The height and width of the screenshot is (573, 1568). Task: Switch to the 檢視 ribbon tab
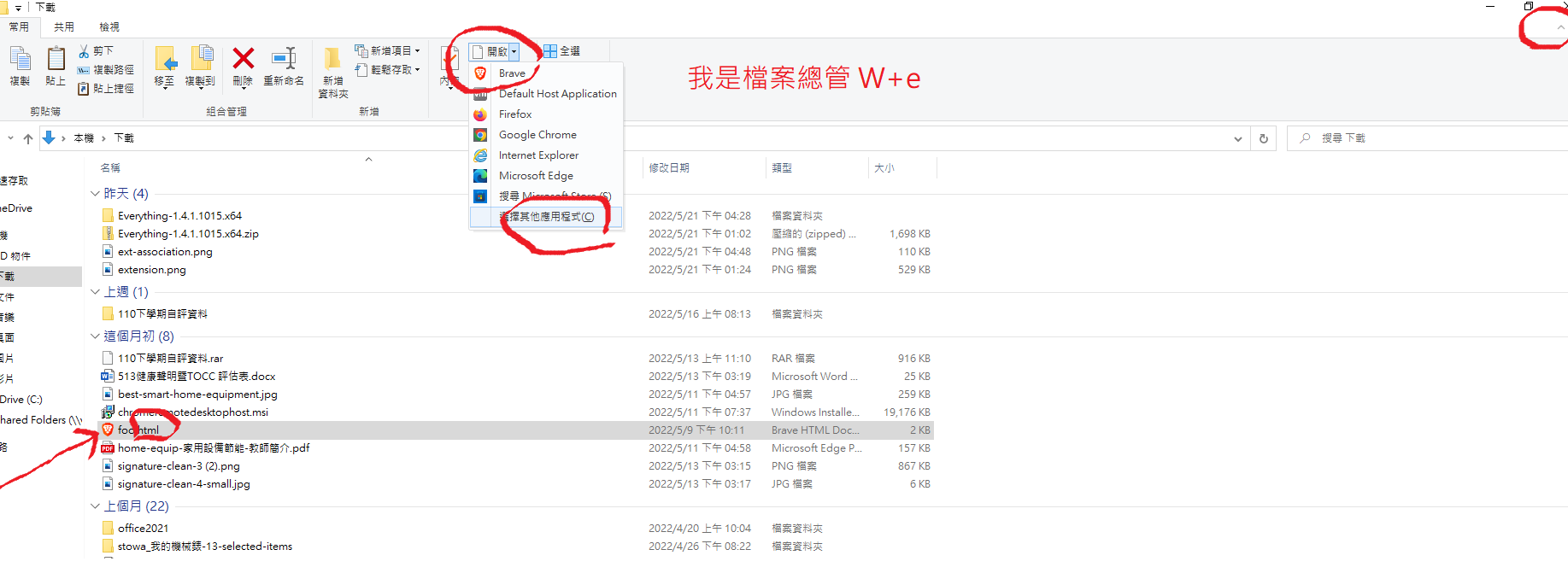click(x=109, y=27)
